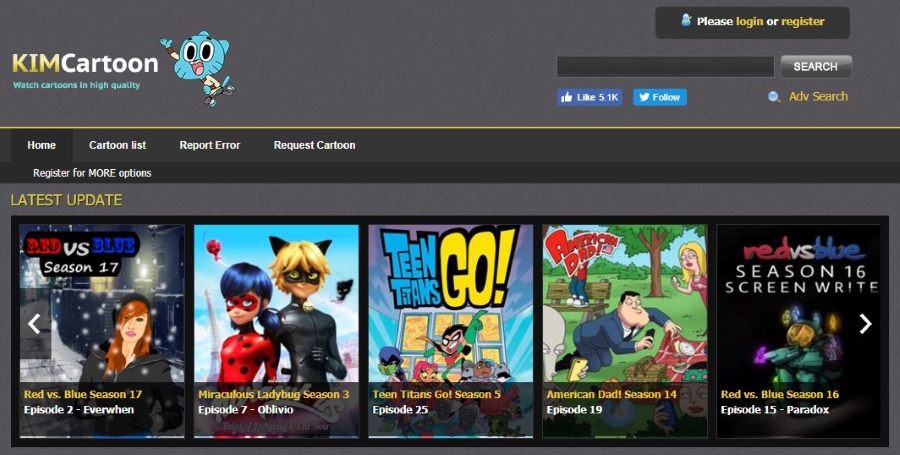
Task: Click the Watch cartoons in high quality tagline
Action: 76,85
